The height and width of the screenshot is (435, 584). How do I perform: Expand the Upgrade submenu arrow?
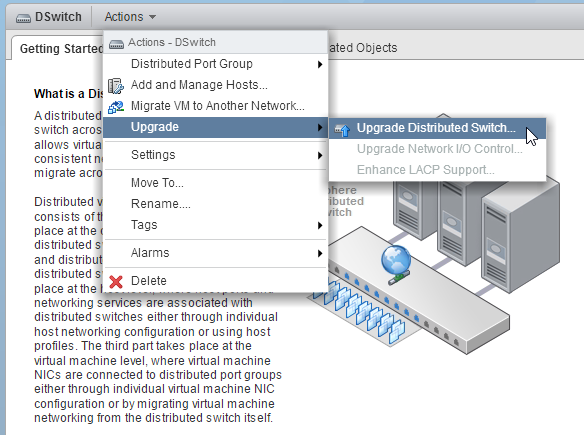pyautogui.click(x=320, y=127)
